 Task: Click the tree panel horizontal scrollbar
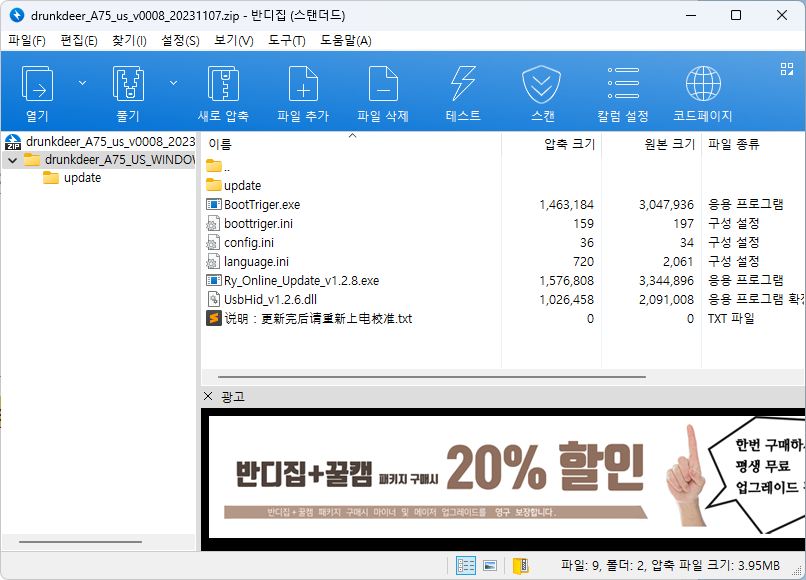click(80, 541)
